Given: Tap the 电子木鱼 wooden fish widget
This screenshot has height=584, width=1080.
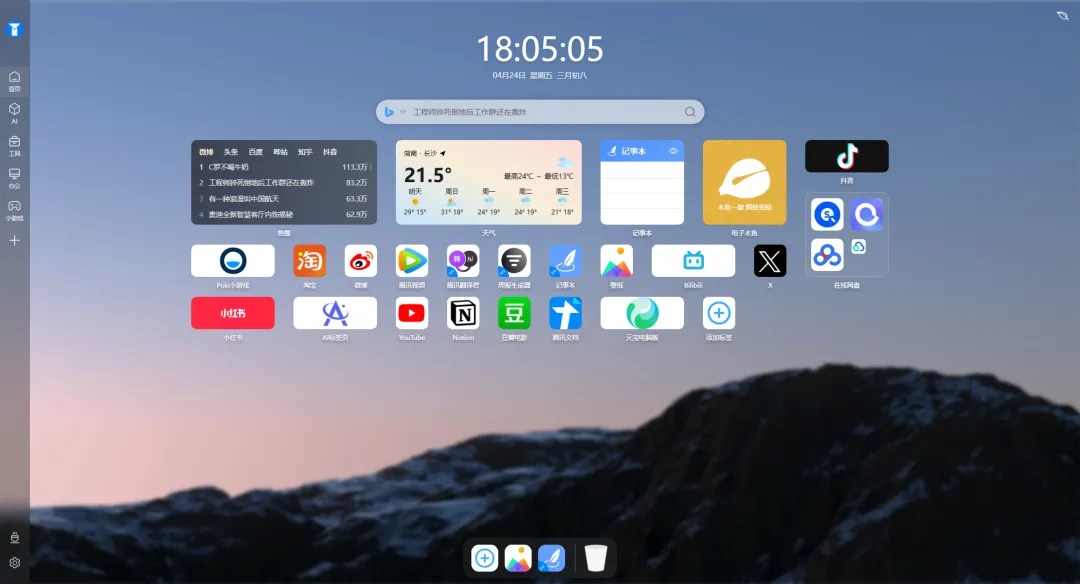Looking at the screenshot, I should point(744,182).
